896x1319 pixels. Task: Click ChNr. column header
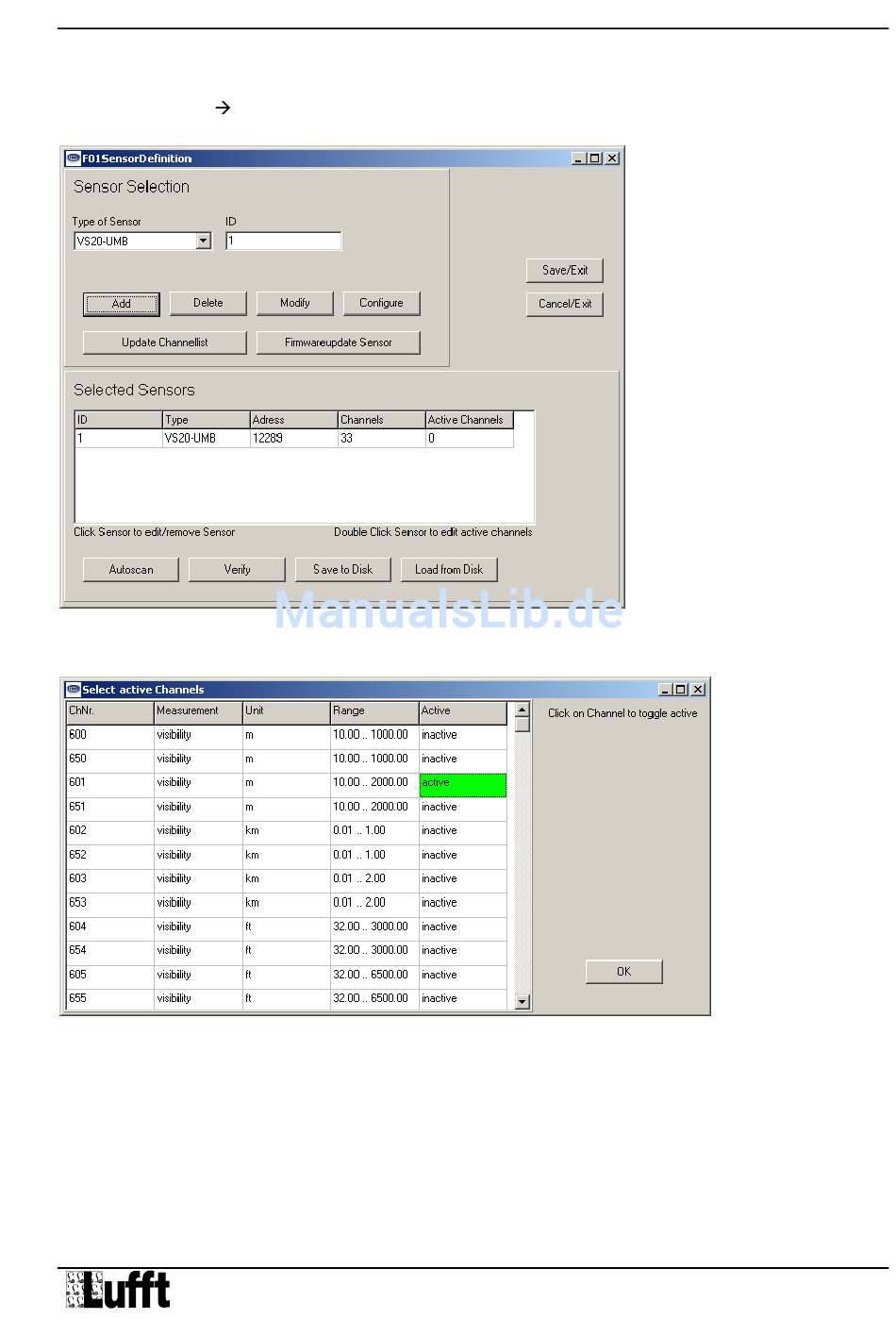110,711
